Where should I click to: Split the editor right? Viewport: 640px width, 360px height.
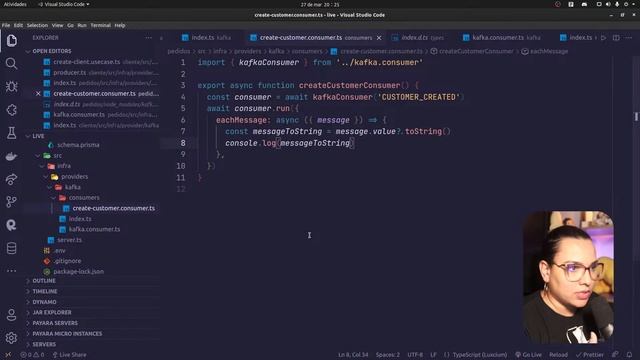(616, 38)
